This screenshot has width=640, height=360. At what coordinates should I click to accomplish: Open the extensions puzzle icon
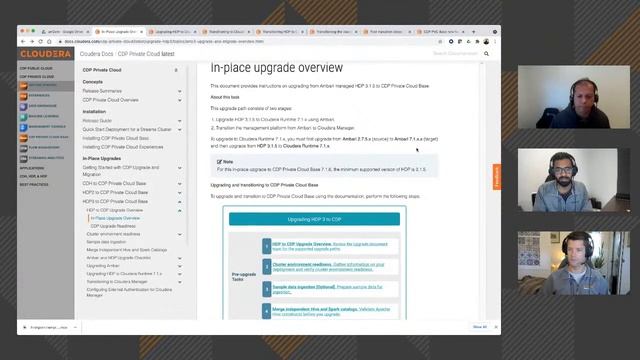click(477, 42)
